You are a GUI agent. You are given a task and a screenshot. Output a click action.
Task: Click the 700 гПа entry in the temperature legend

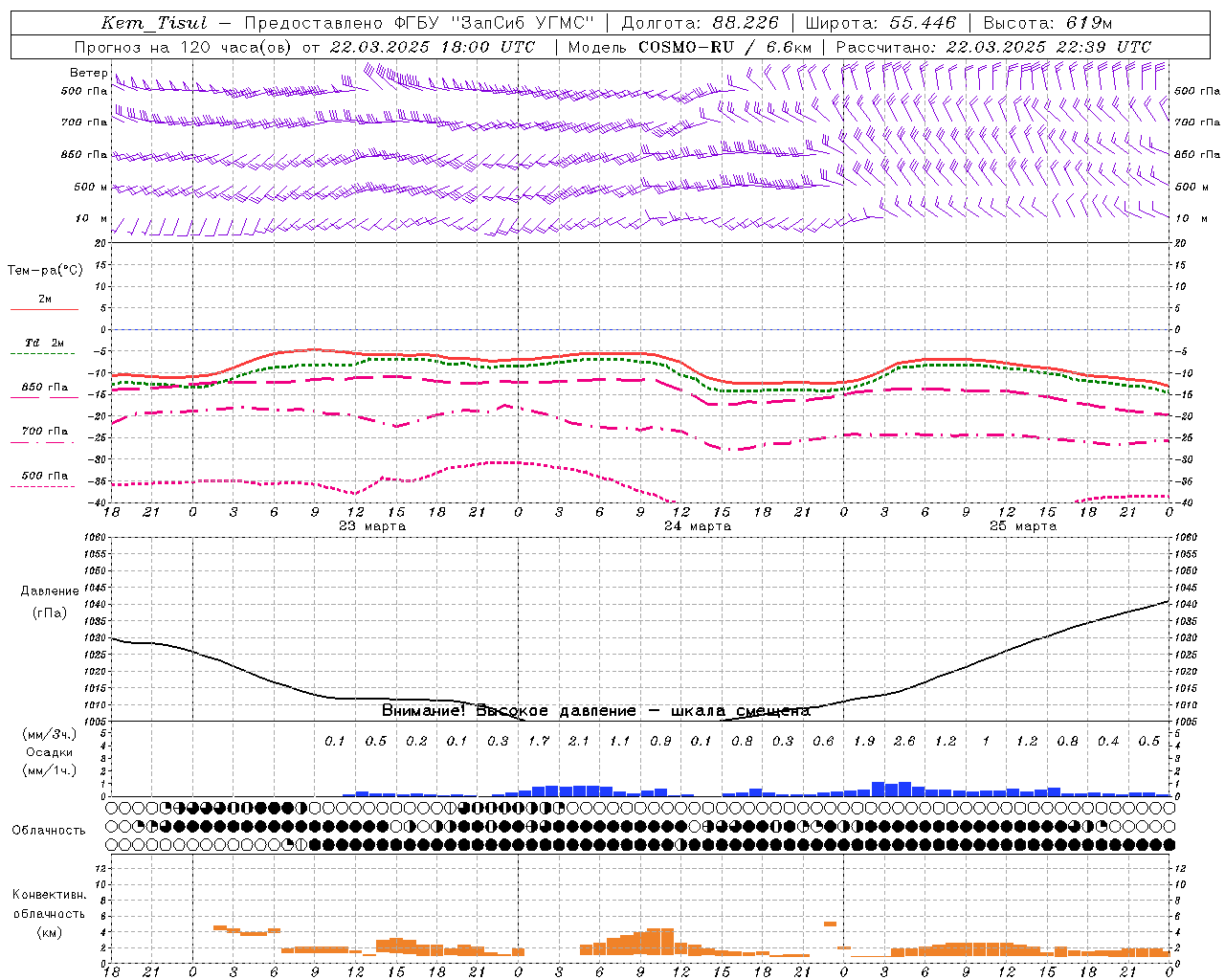[44, 432]
